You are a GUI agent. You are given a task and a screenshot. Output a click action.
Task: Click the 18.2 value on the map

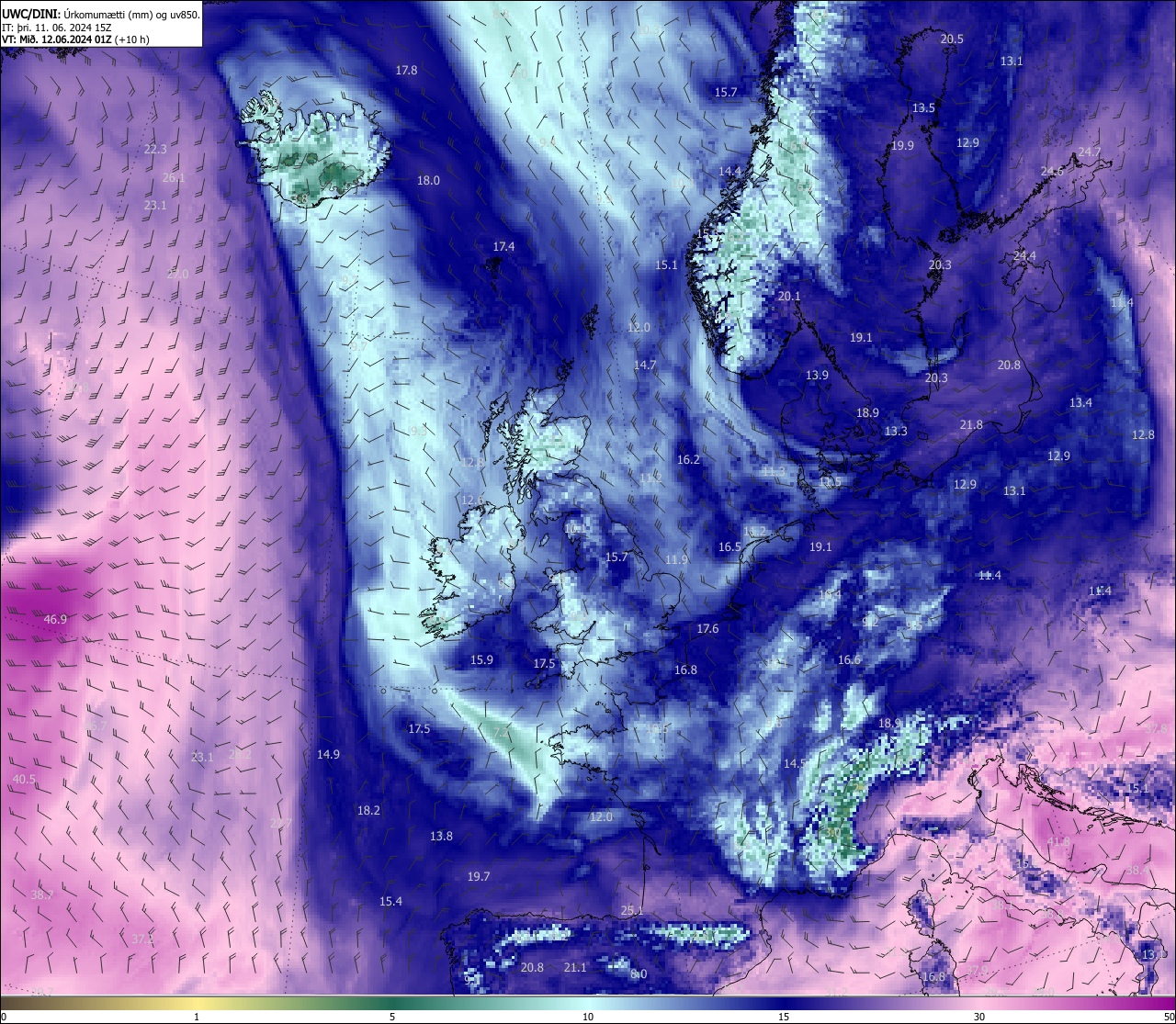[x=368, y=811]
